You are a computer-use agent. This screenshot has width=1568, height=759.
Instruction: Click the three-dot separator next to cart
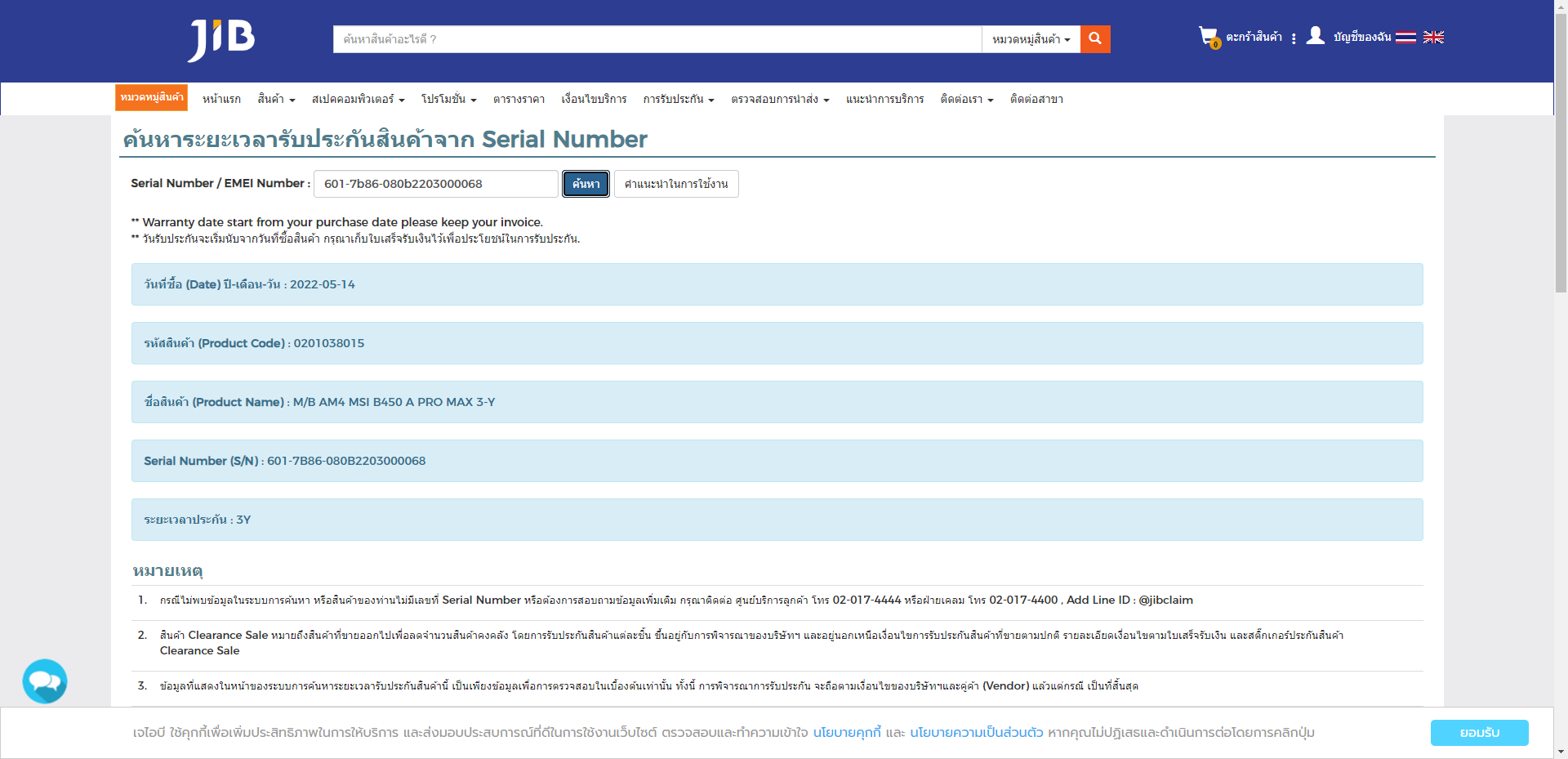[1294, 38]
